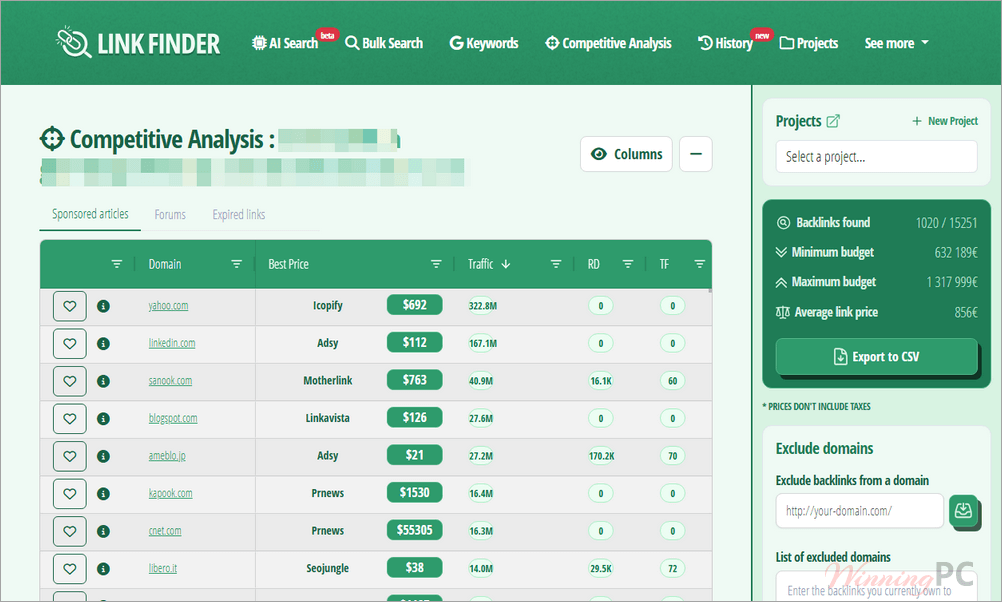Image resolution: width=1002 pixels, height=602 pixels.
Task: Open the TF column filter
Action: point(700,264)
